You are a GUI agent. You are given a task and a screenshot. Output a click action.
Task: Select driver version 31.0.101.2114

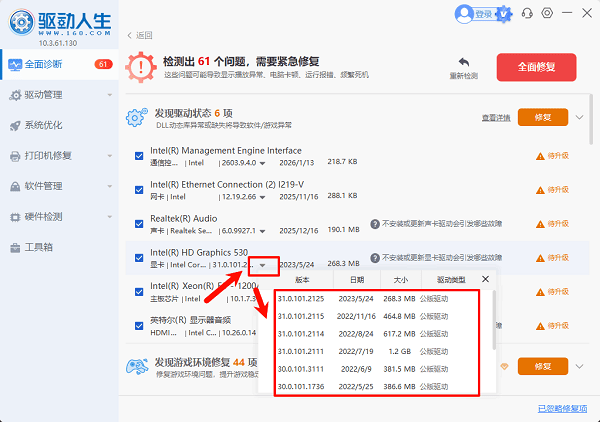363,334
